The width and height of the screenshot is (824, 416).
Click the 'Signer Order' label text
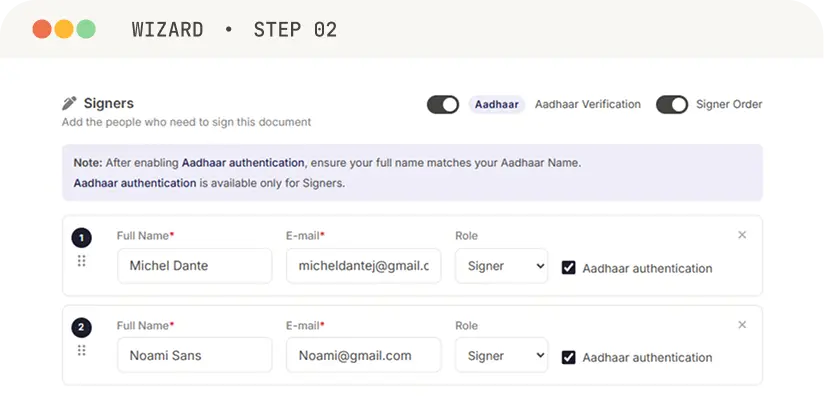pos(729,105)
